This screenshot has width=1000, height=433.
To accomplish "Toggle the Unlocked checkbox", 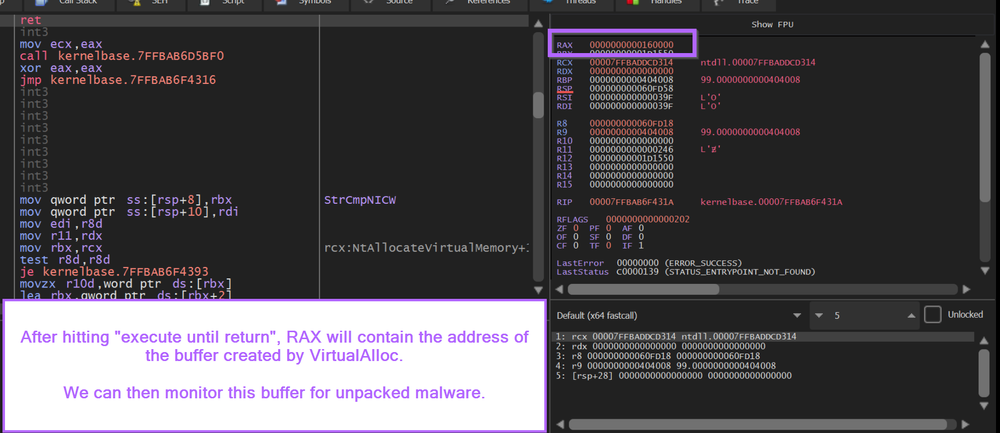I will pos(933,315).
